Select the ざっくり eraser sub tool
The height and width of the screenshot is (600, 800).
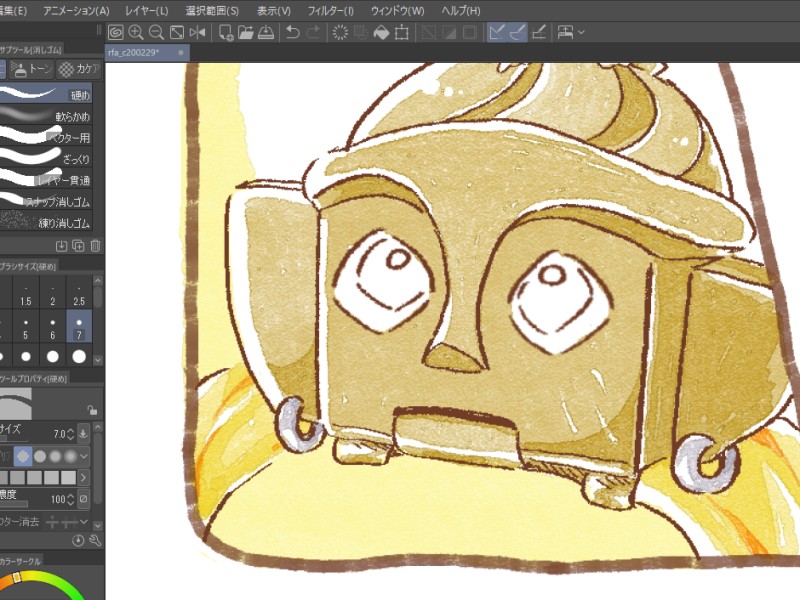click(x=46, y=159)
